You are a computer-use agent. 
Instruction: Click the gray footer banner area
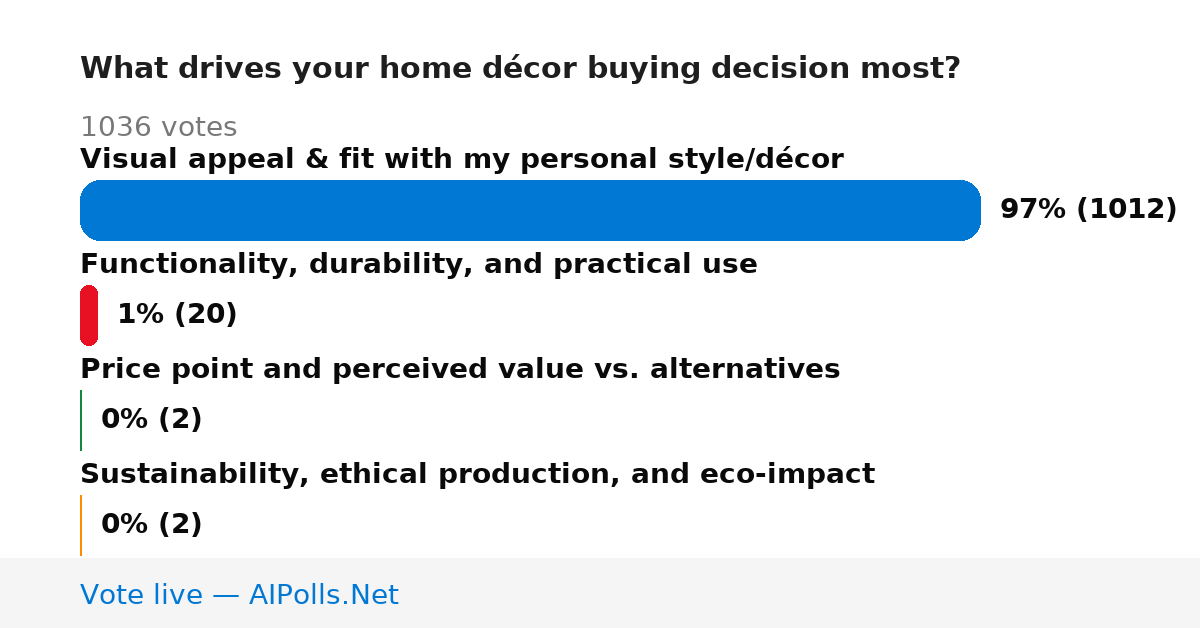pyautogui.click(x=600, y=593)
